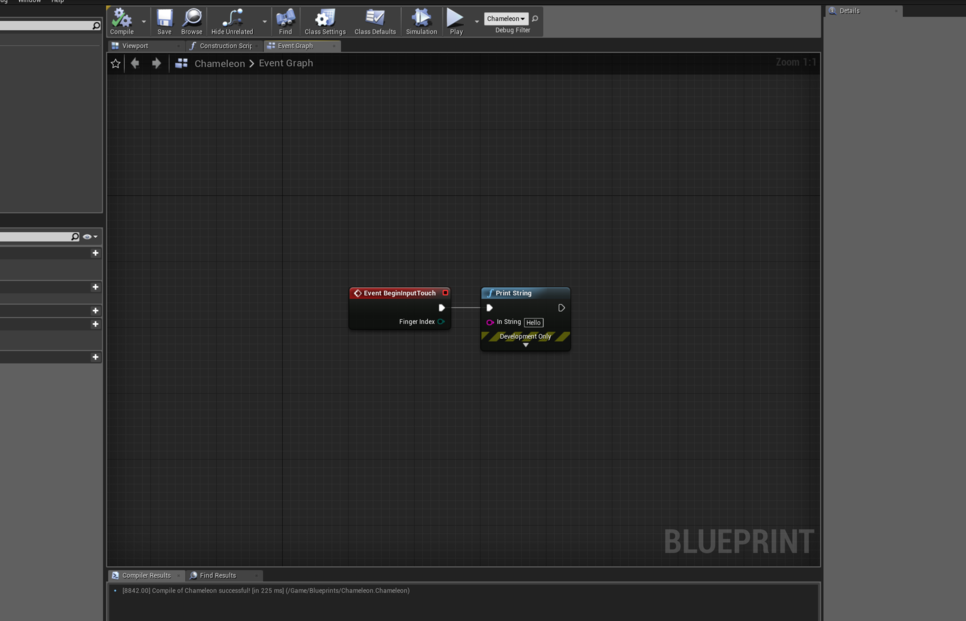The width and height of the screenshot is (966, 621).
Task: Click Chameleon in the breadcrumb
Action: [219, 63]
